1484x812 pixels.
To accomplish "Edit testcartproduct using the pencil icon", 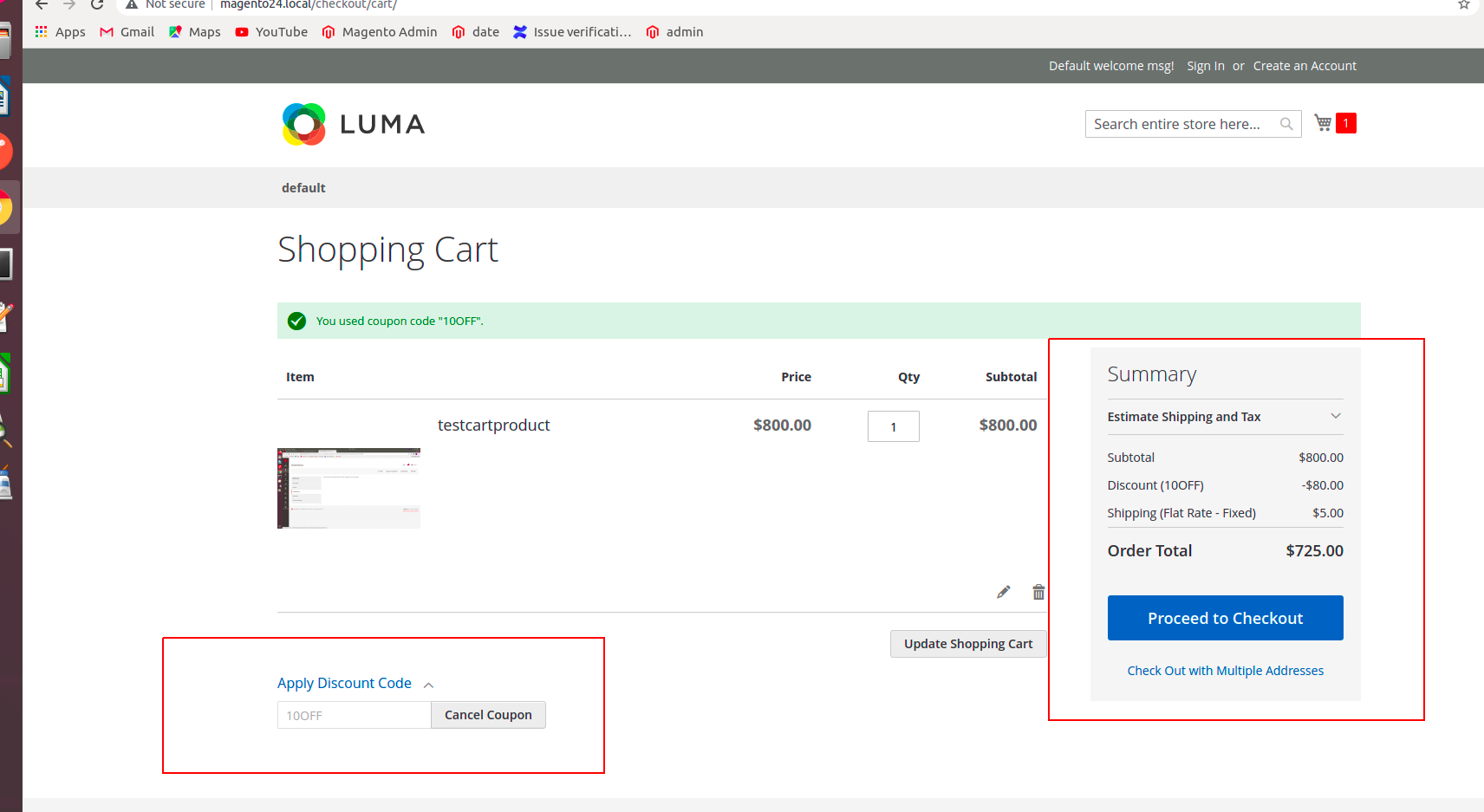I will (x=1003, y=591).
